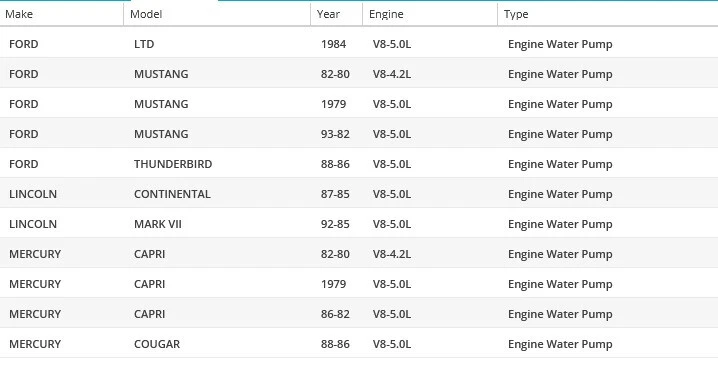718x367 pixels.
Task: Click 1979 in the Ford Mustang row
Action: coord(333,104)
